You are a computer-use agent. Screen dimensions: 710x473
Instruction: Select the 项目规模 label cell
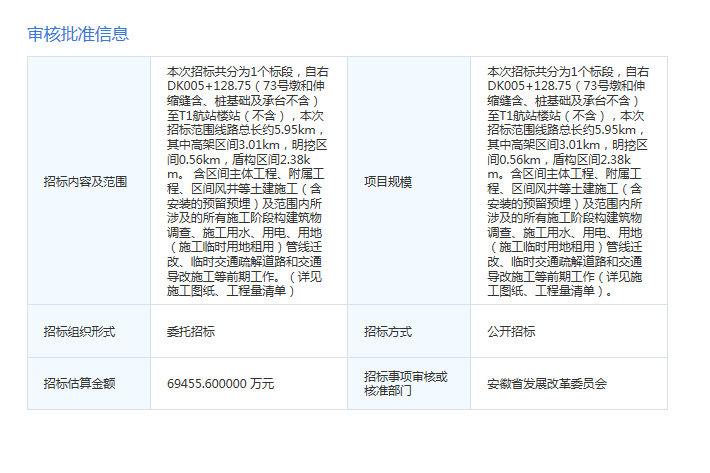point(409,181)
